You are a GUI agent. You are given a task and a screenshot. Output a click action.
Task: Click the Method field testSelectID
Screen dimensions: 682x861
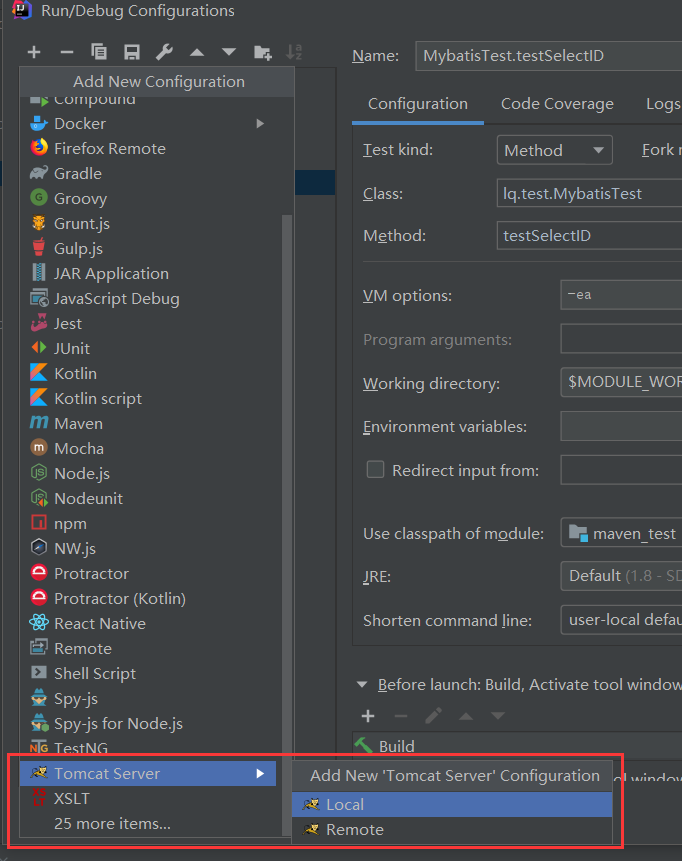tap(589, 236)
